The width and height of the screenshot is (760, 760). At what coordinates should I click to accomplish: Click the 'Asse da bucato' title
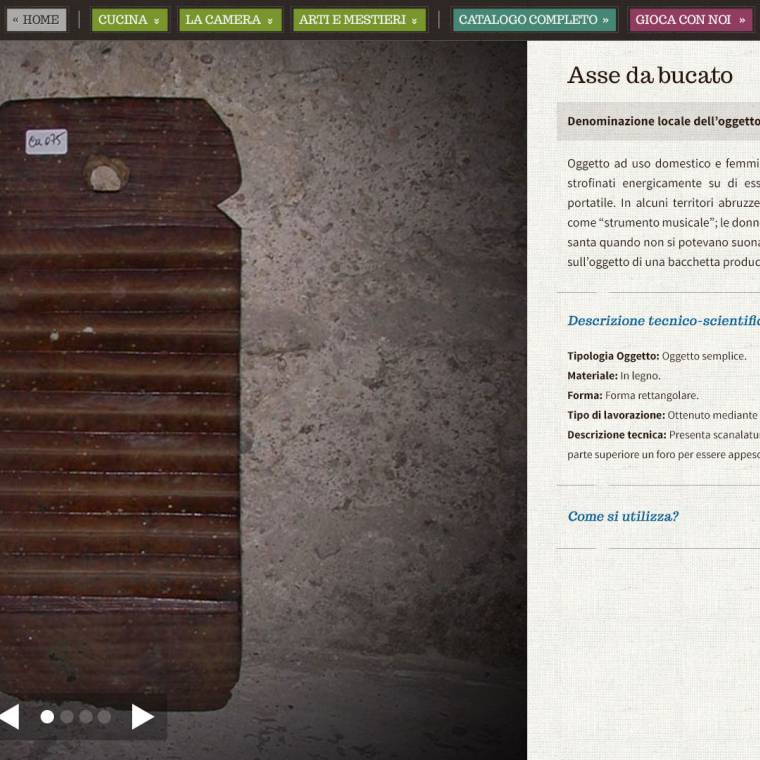click(x=650, y=75)
